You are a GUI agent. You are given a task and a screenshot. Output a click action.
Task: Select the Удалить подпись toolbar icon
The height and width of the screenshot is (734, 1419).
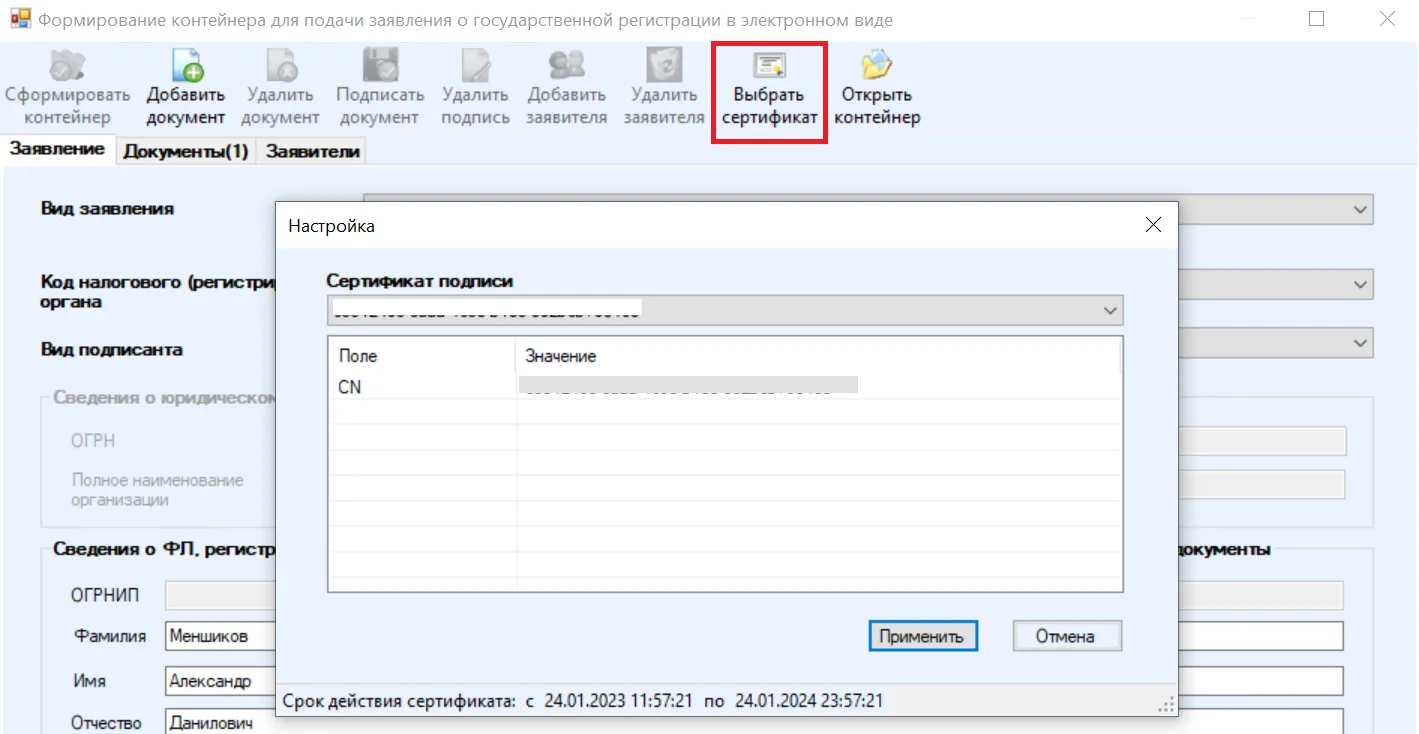475,68
